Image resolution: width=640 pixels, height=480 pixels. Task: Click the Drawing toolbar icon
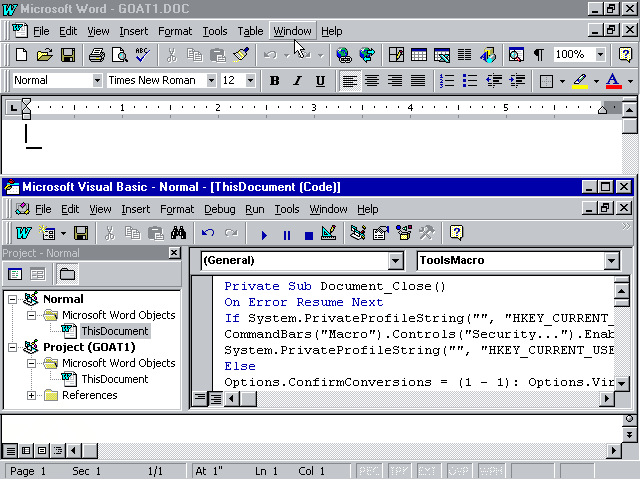pyautogui.click(x=488, y=54)
